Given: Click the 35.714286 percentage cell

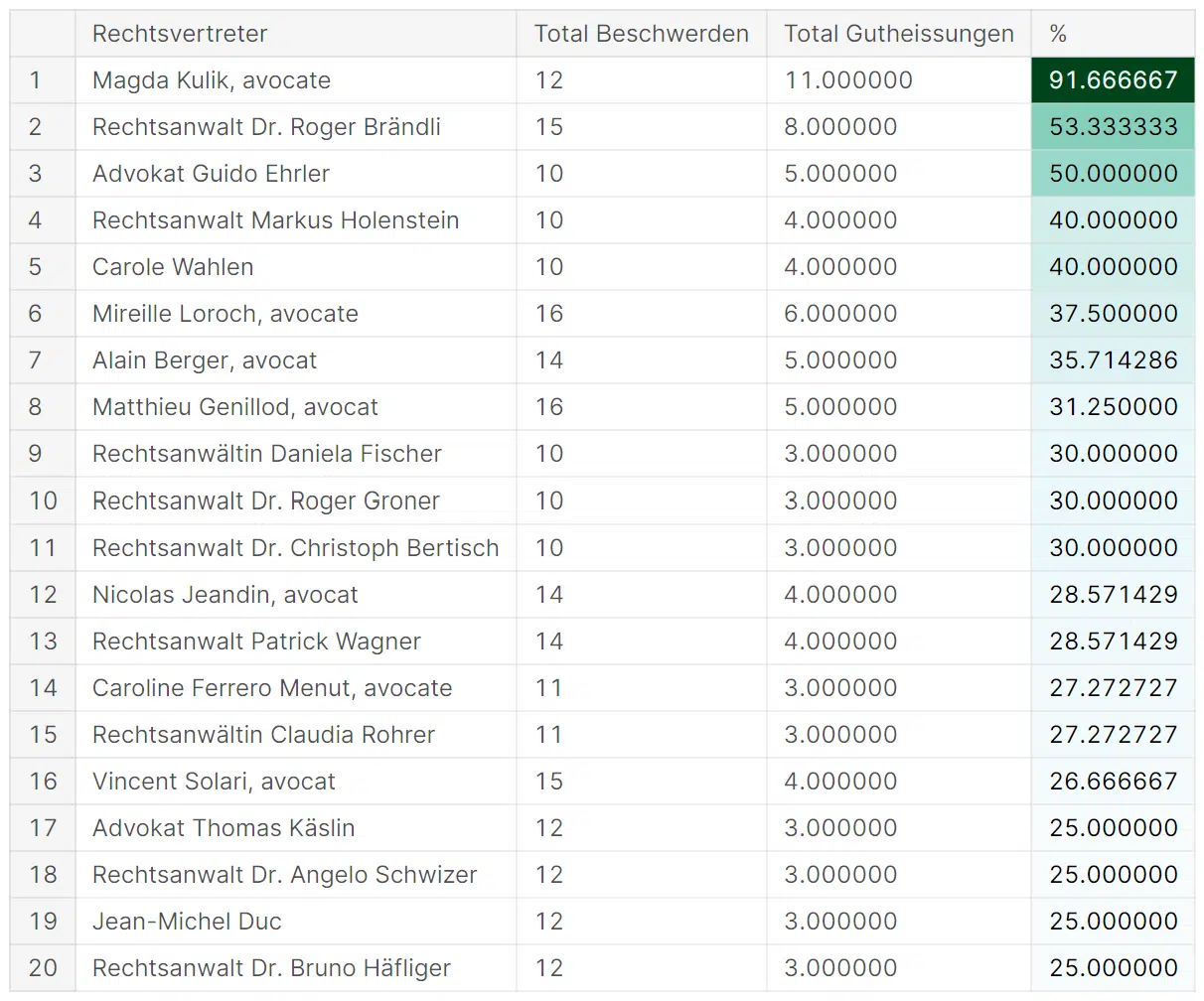Looking at the screenshot, I should [1113, 360].
